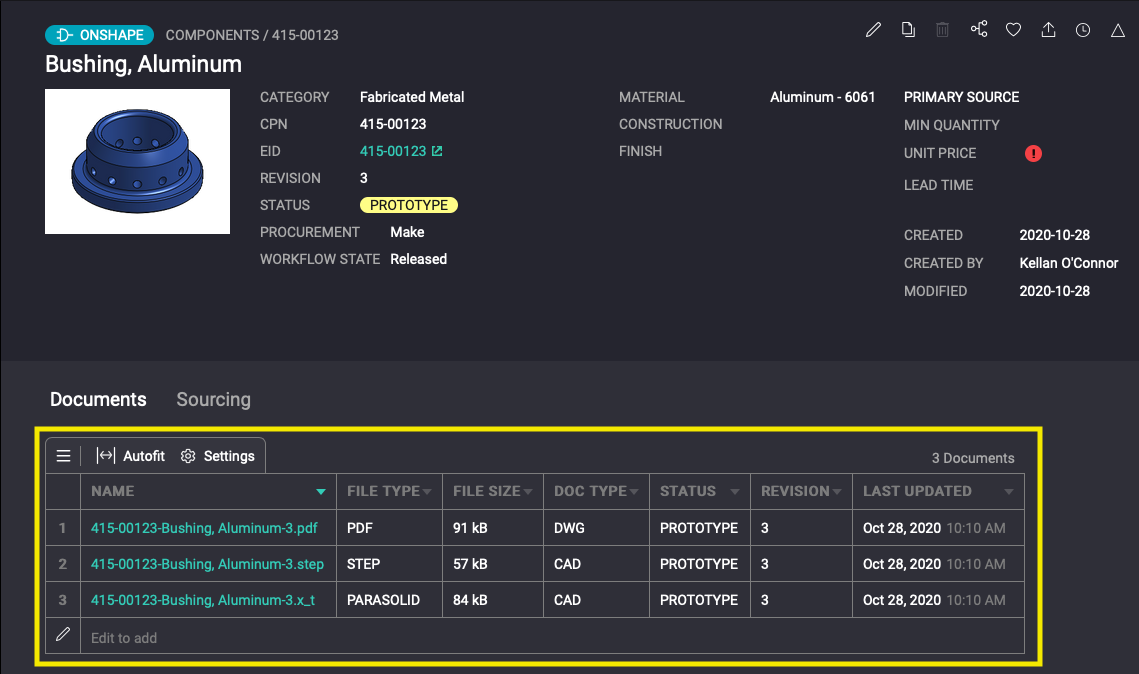
Task: Open the documents table hamburger menu
Action: coord(63,456)
